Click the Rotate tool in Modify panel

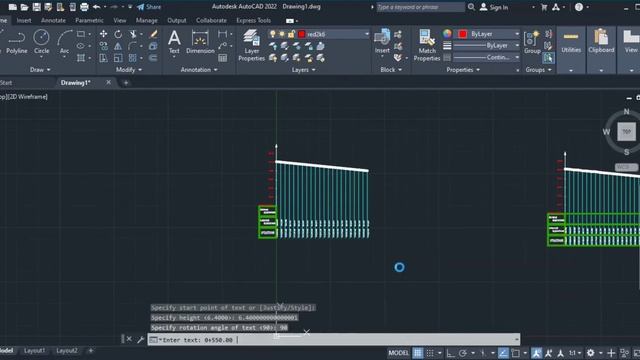tap(118, 34)
